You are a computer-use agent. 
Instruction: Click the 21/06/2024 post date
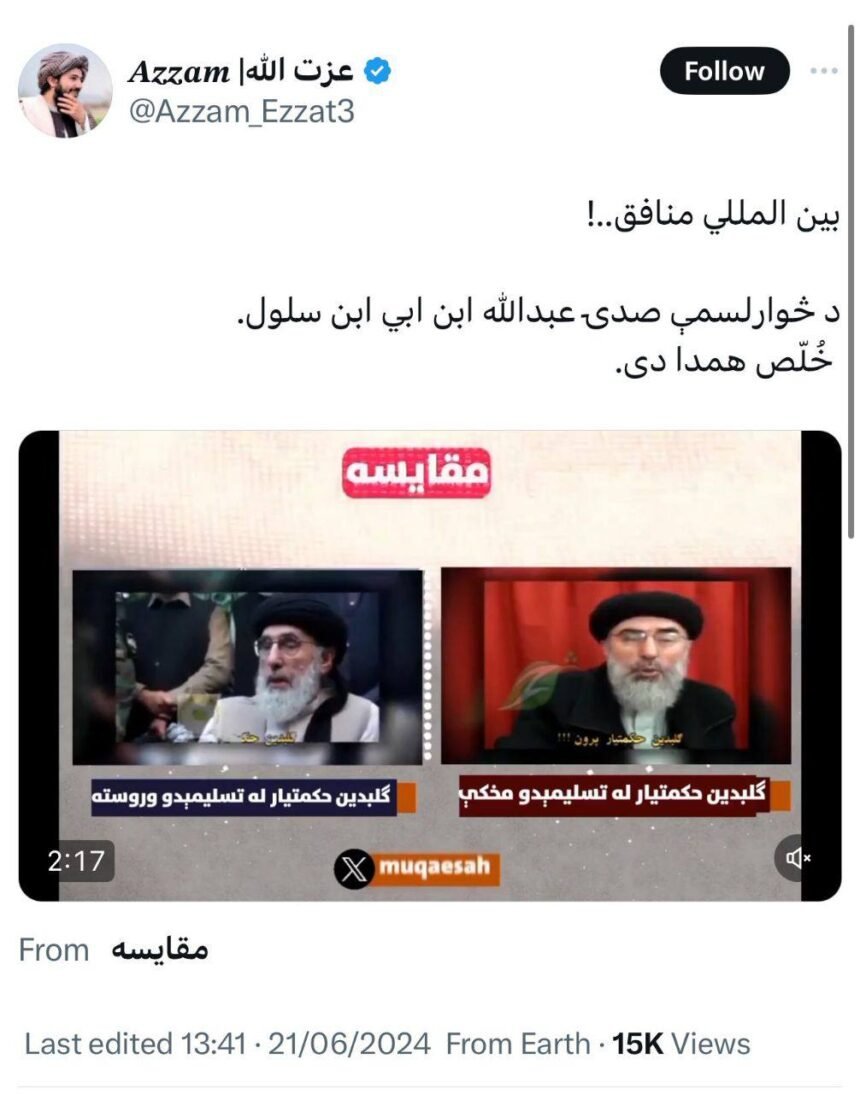click(349, 1044)
